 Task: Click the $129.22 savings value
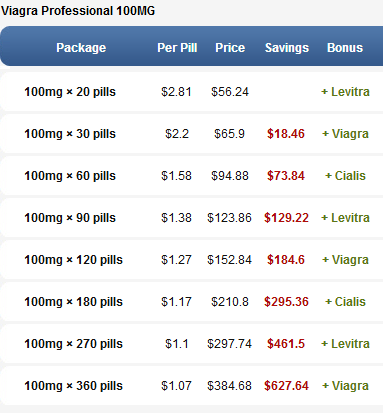click(286, 218)
